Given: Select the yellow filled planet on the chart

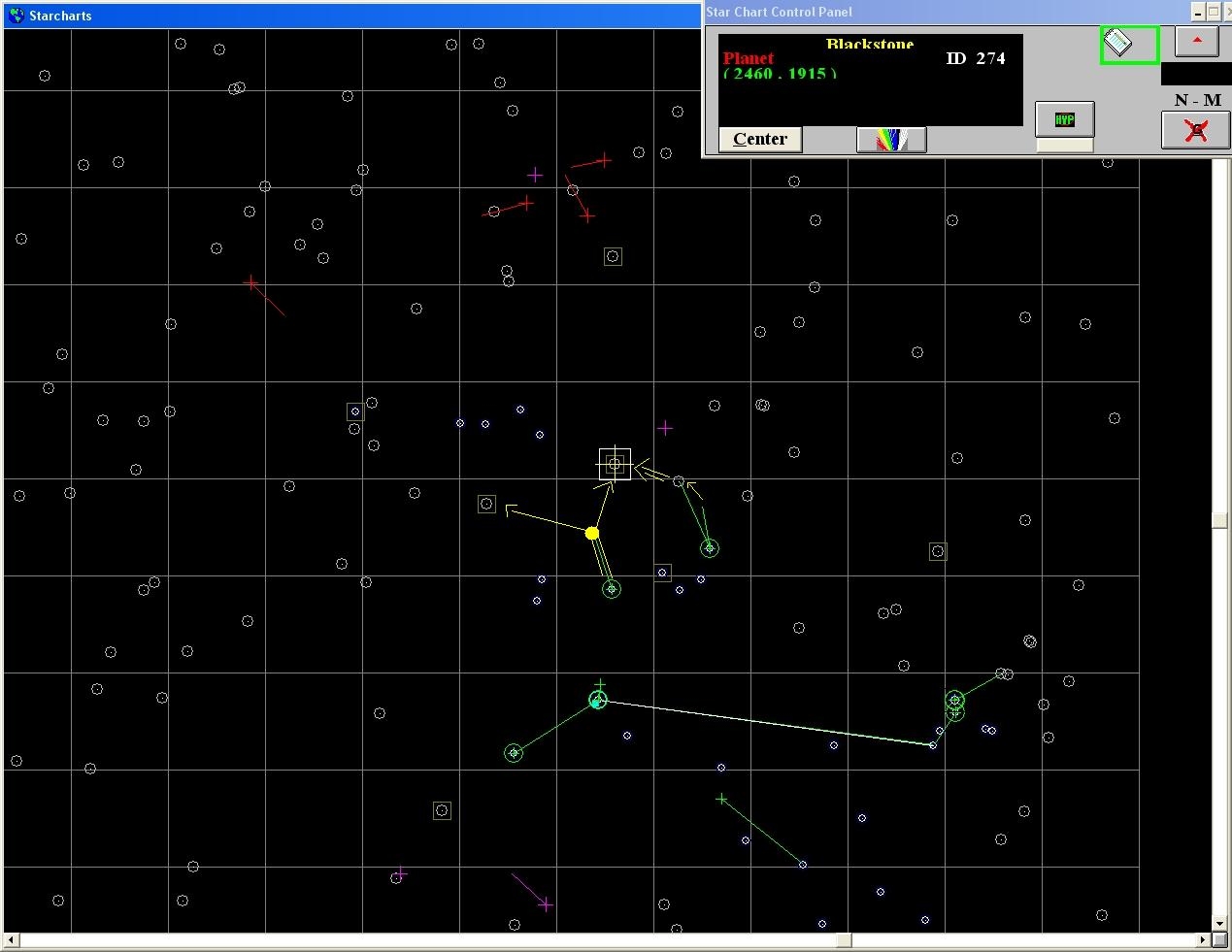Looking at the screenshot, I should click(592, 533).
